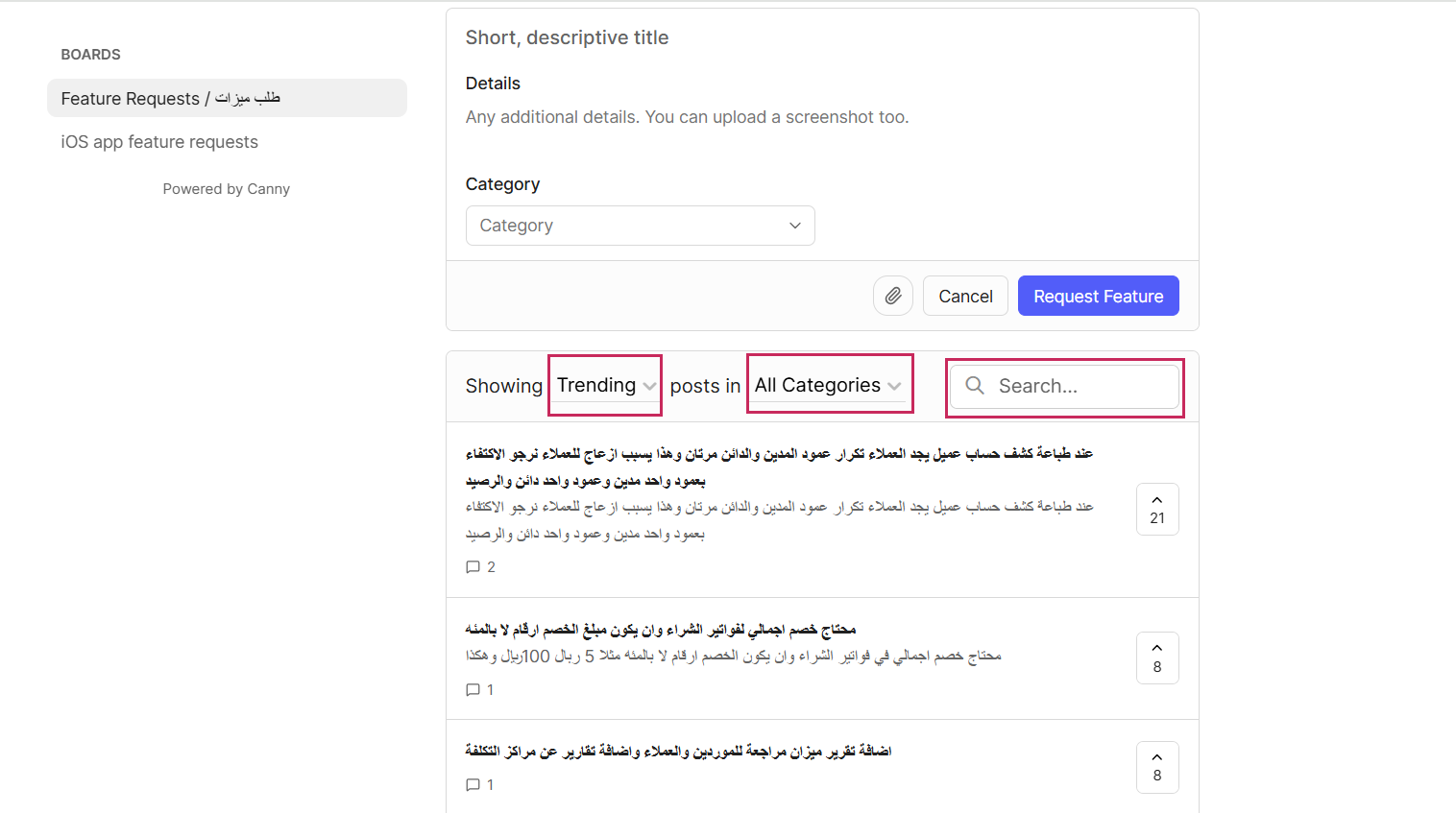The image size is (1456, 813).
Task: Click the chevron inside the Category selector
Action: (x=794, y=225)
